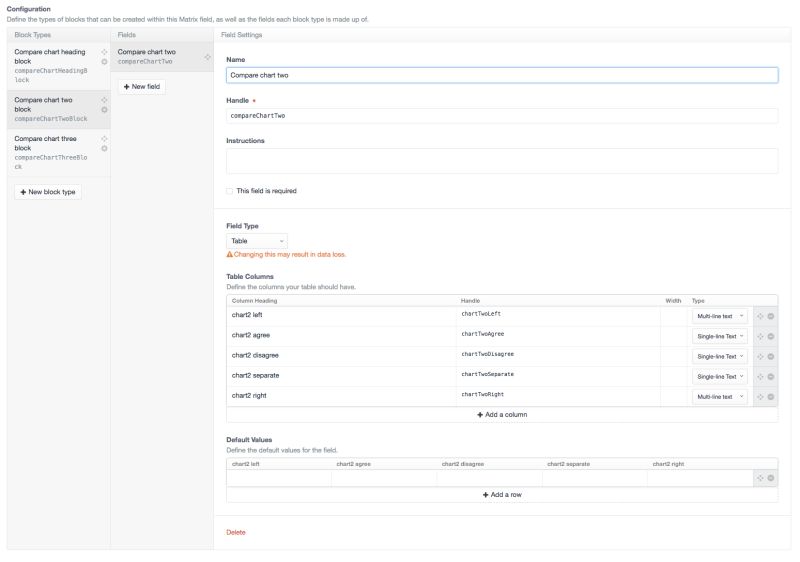Edit the chartTwoDisagree handle cell

tap(559, 356)
